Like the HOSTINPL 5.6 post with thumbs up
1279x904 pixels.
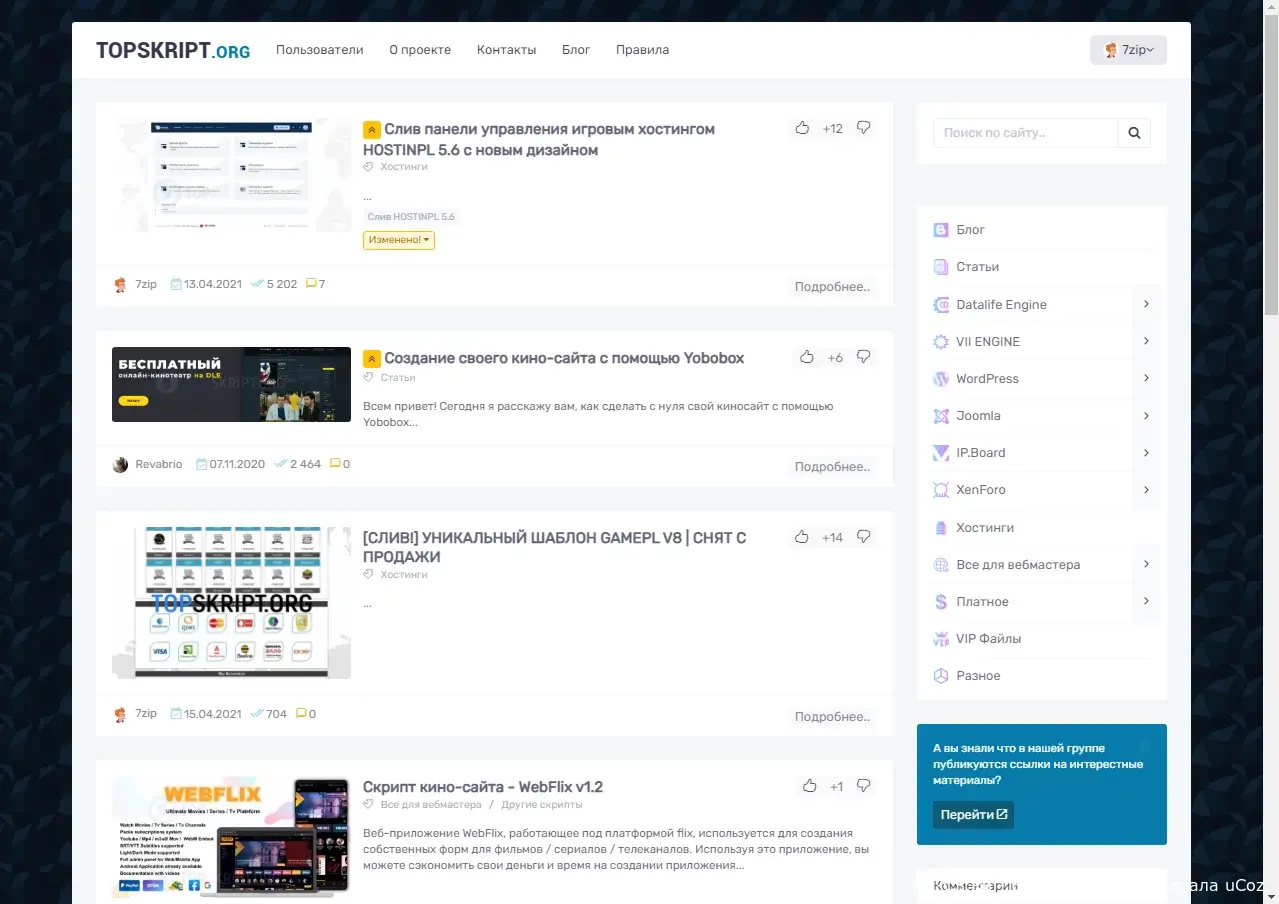tap(802, 128)
